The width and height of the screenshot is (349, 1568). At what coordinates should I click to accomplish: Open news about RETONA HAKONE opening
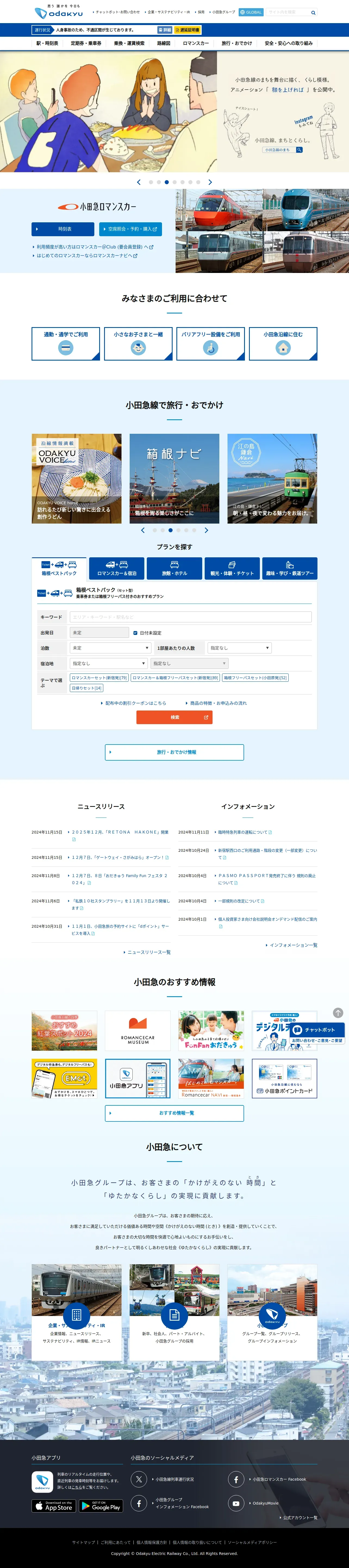[x=120, y=832]
